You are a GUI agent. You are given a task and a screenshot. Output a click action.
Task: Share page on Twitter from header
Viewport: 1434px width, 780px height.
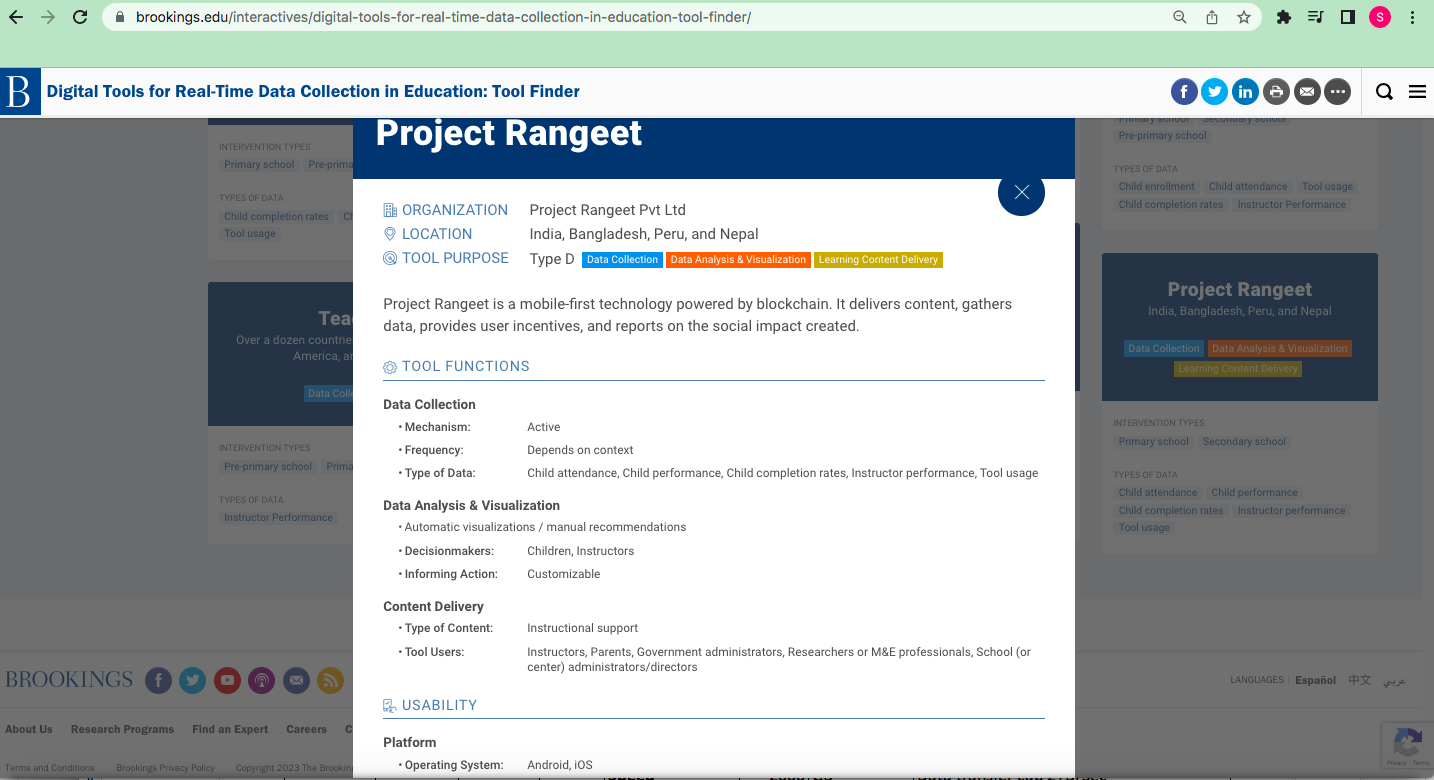[x=1214, y=92]
